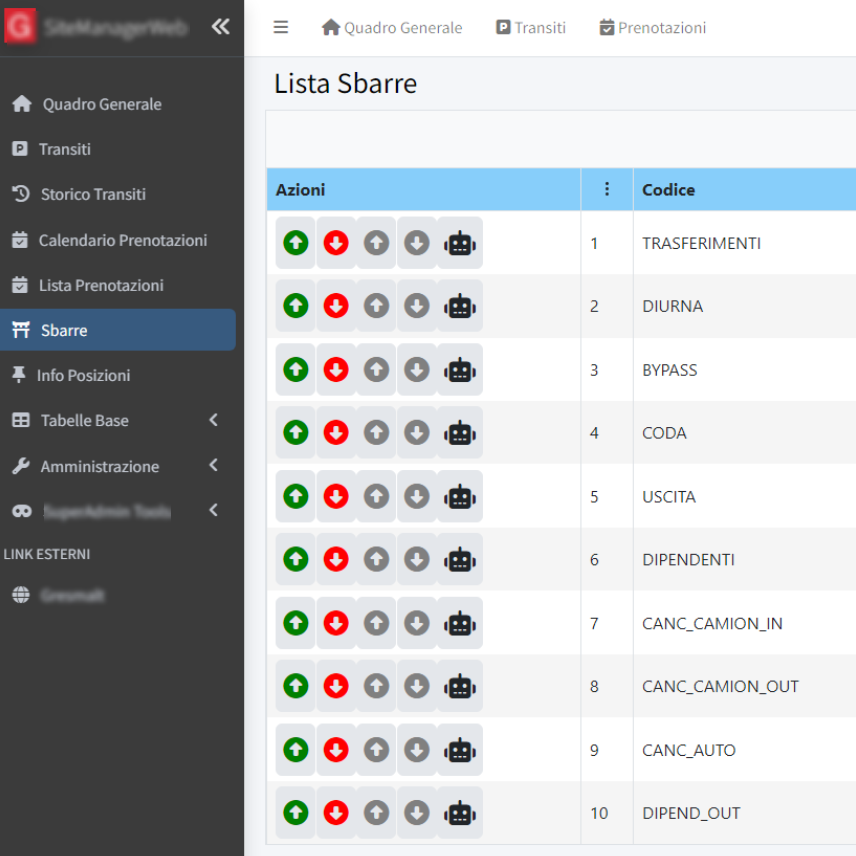Click robot icon in DIPEND_OUT row
This screenshot has width=856, height=856.
[460, 813]
